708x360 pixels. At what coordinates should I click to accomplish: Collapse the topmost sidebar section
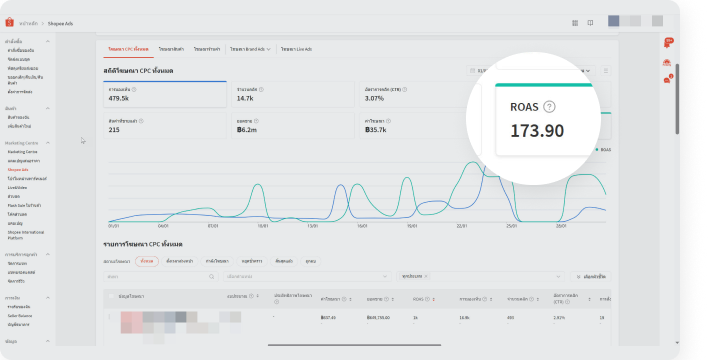click(x=47, y=41)
